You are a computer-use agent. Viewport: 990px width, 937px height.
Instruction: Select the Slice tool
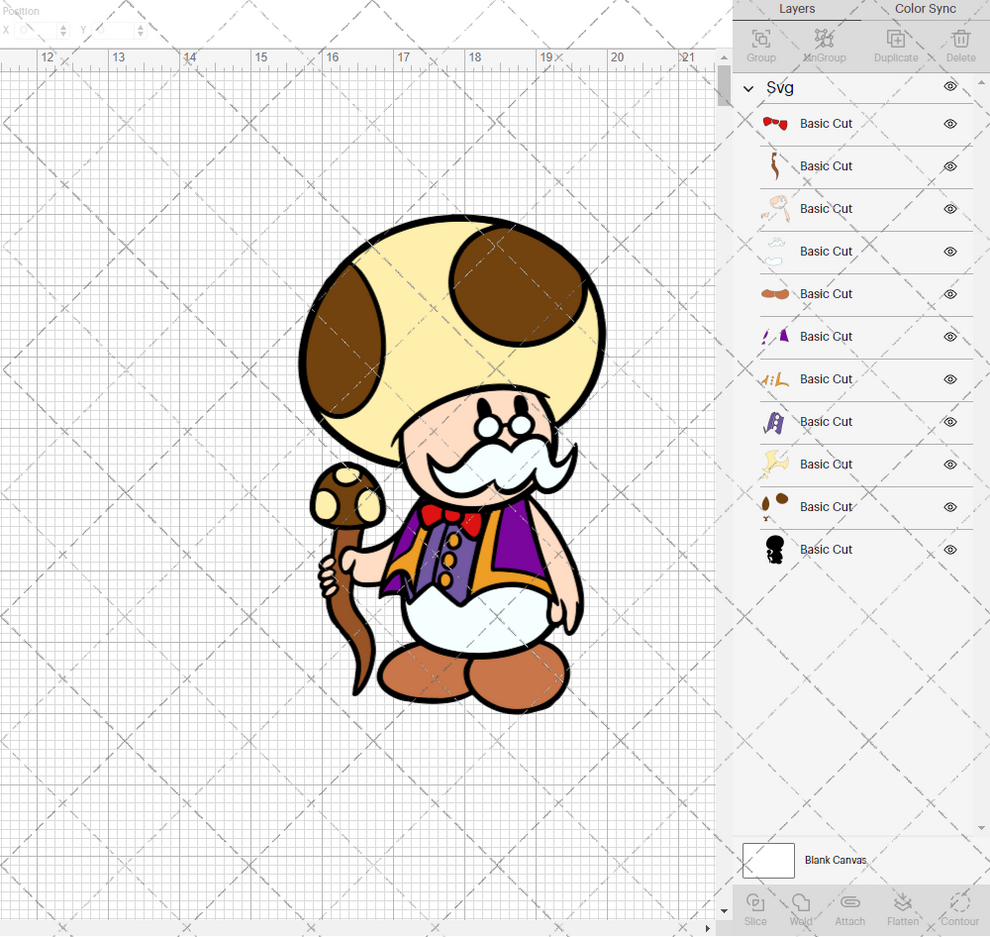[755, 909]
